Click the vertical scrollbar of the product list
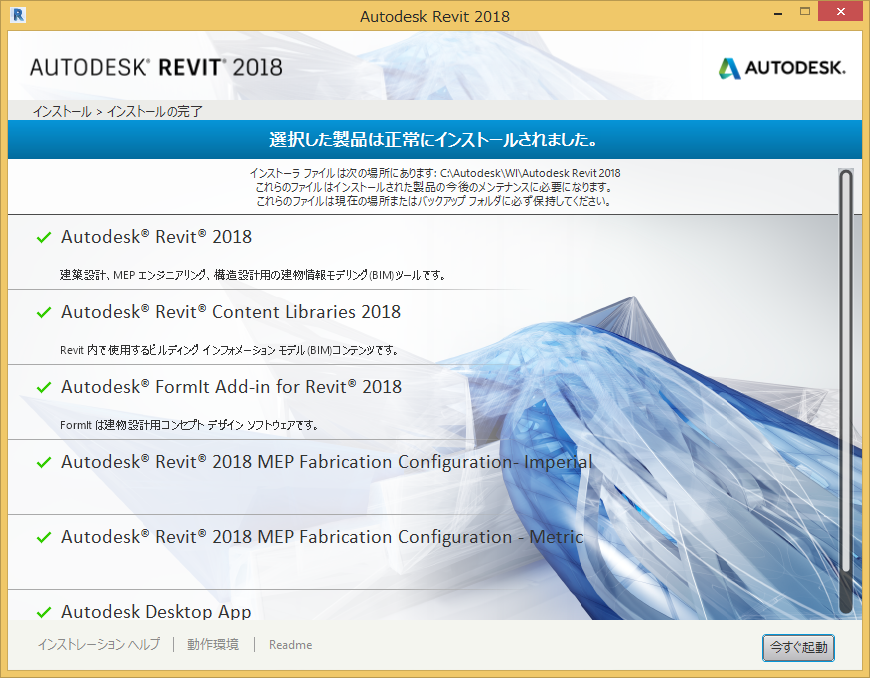The width and height of the screenshot is (870, 678). (x=846, y=392)
